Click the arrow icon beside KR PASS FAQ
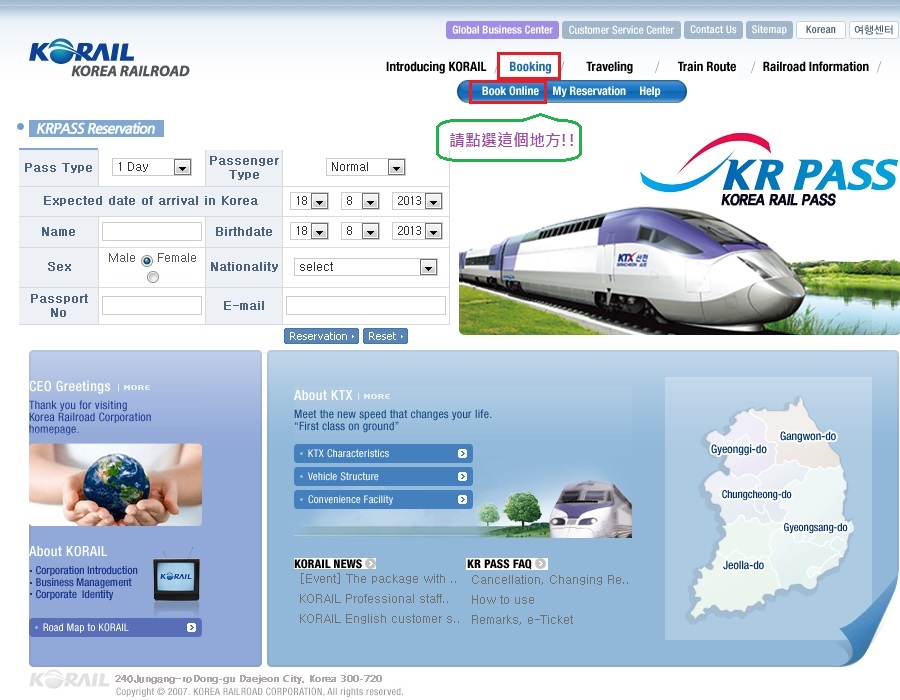 (x=541, y=563)
